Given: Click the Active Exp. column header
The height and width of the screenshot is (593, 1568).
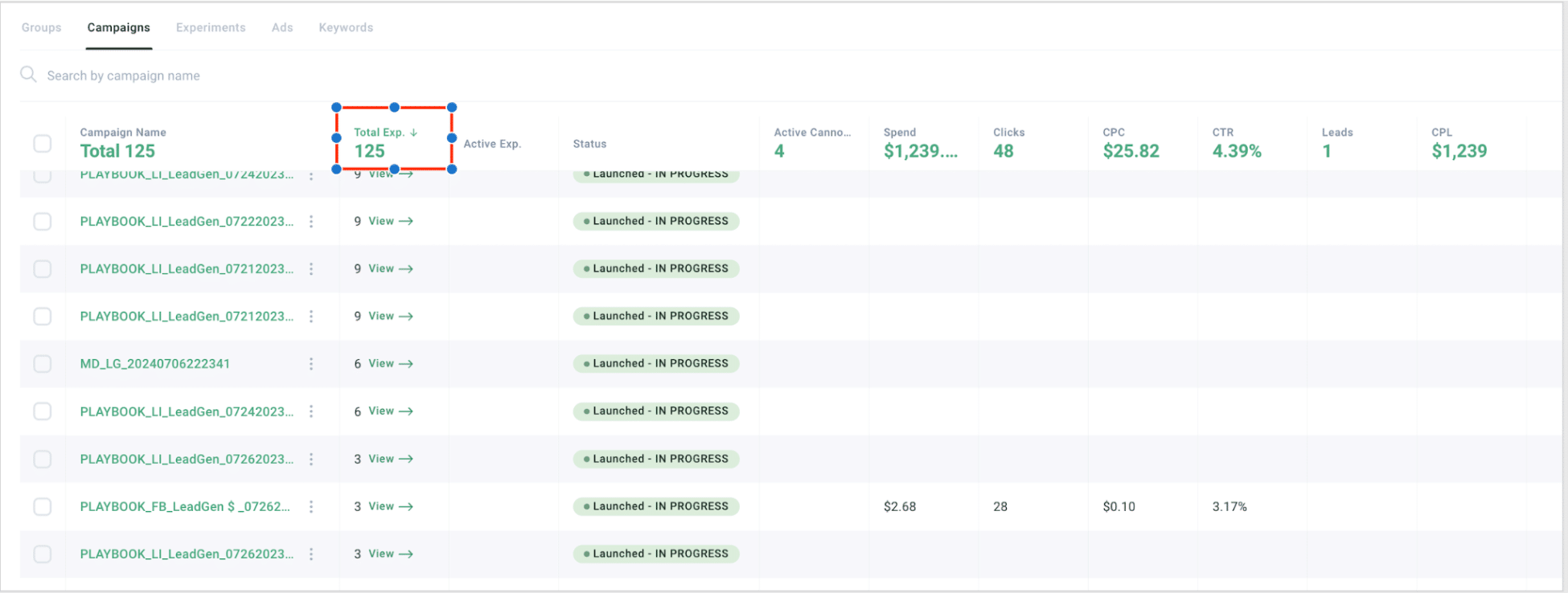Looking at the screenshot, I should coord(492,144).
